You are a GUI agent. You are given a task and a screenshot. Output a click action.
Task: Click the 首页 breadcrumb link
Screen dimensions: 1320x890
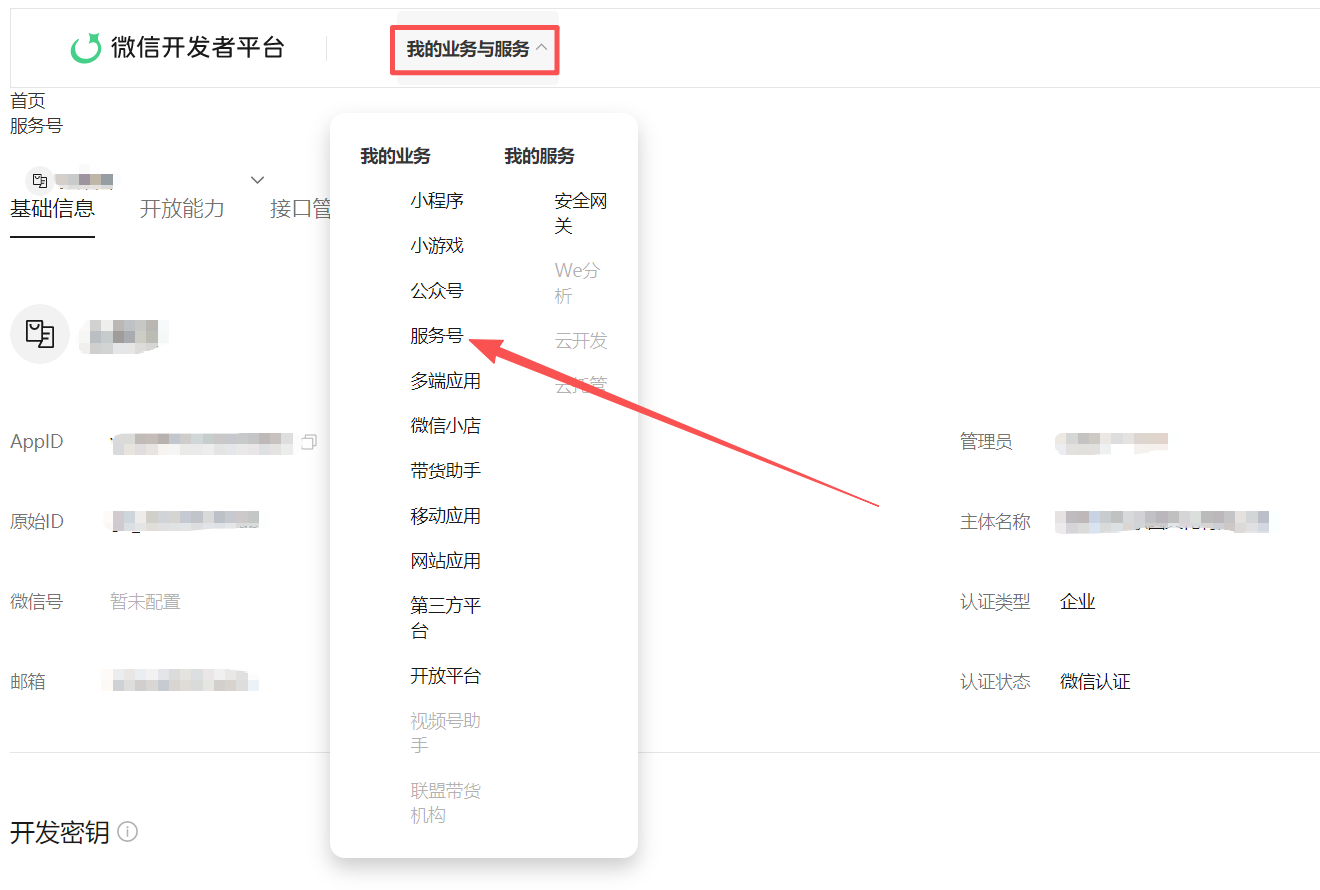click(28, 101)
